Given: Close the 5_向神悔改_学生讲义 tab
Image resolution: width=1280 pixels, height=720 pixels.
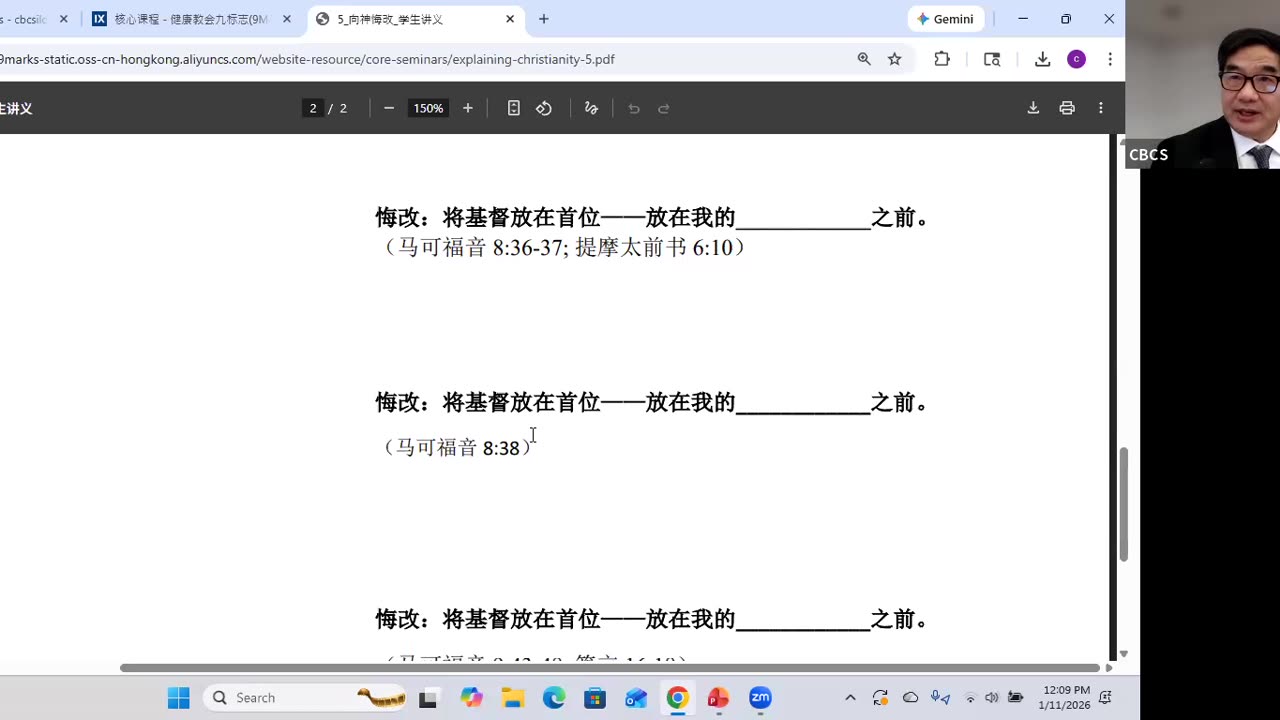Looking at the screenshot, I should pos(510,19).
